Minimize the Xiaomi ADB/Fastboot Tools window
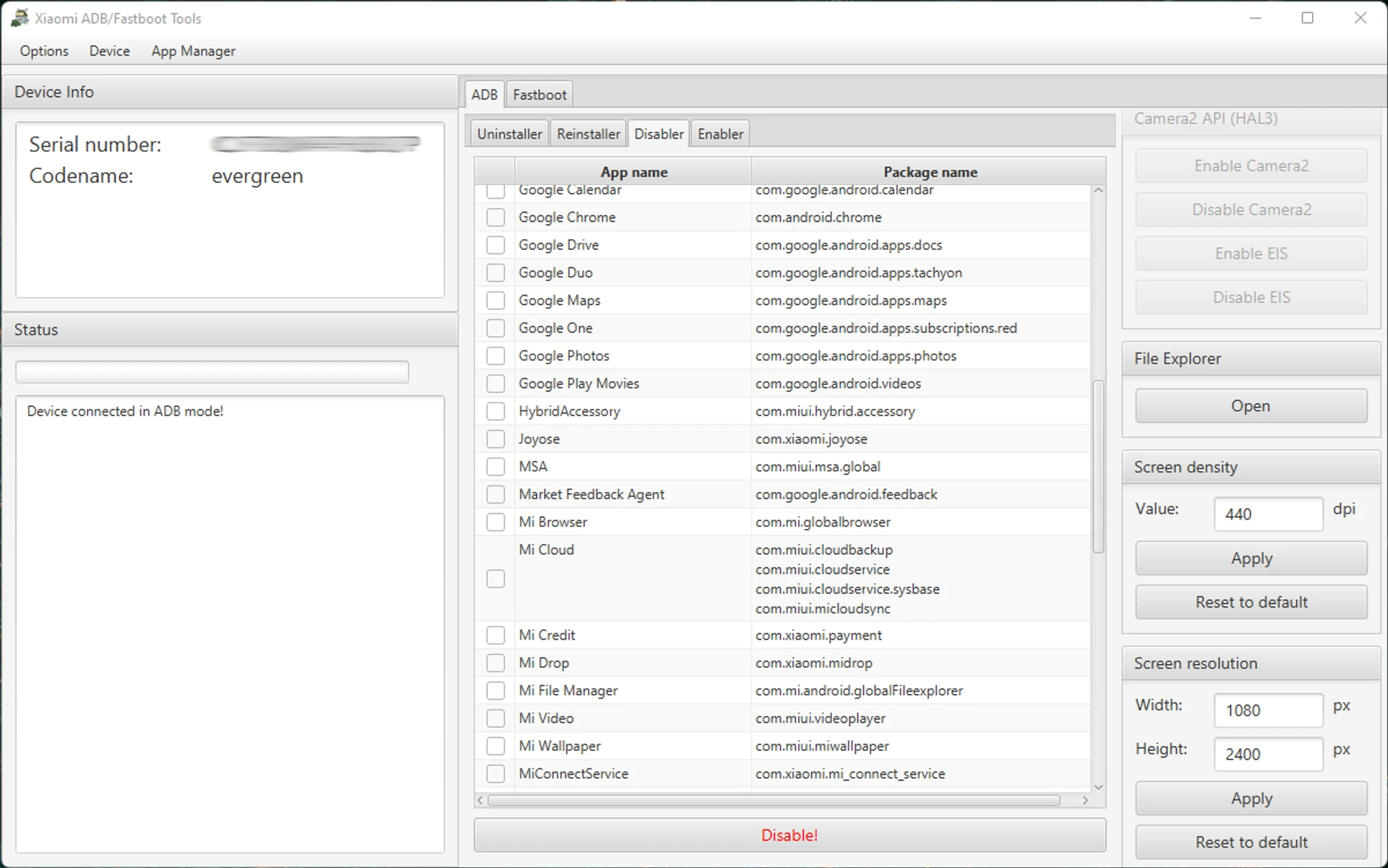1388x868 pixels. 1255,18
